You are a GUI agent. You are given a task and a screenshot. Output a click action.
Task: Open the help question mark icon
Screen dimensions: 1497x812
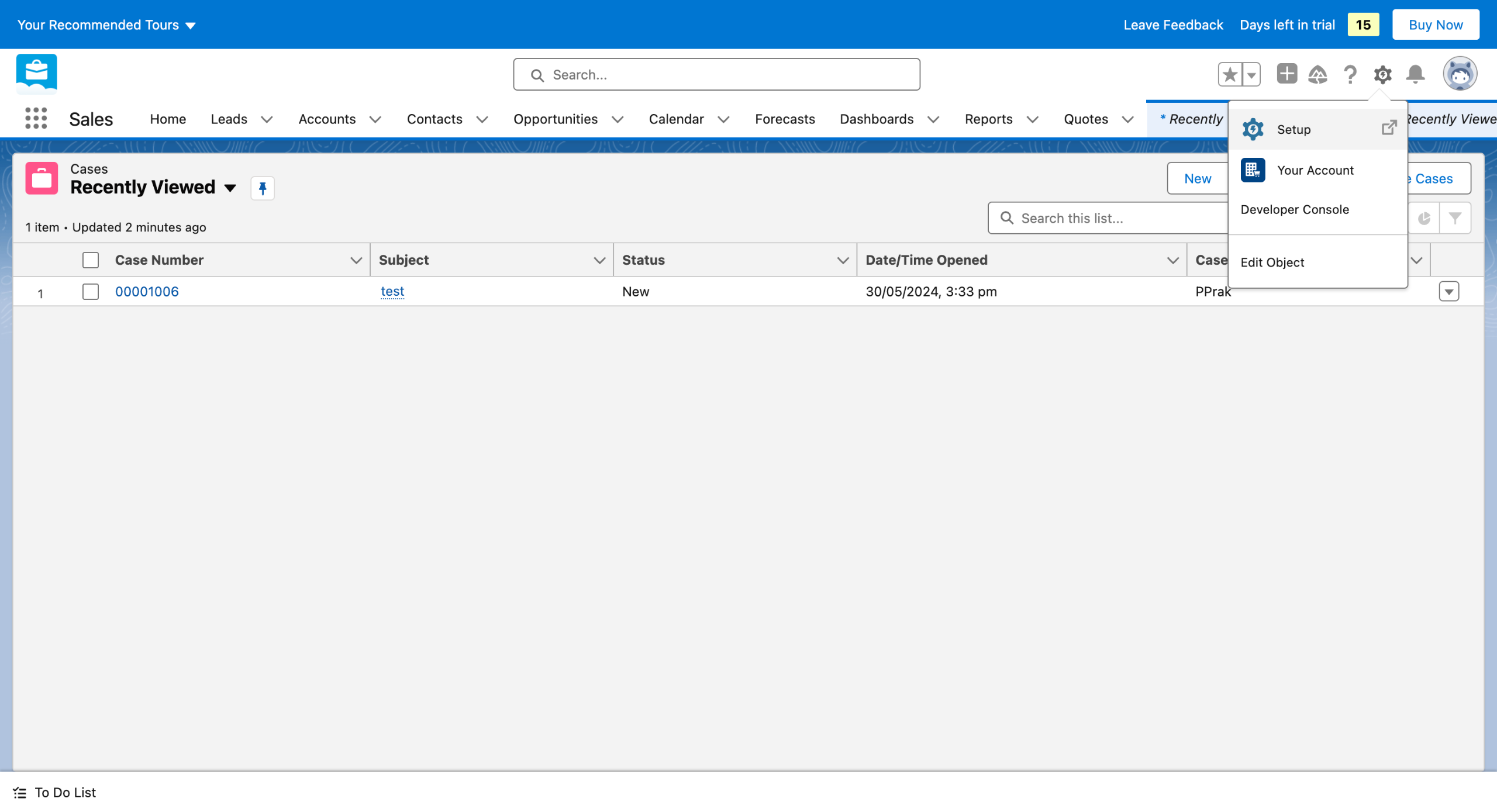coord(1350,74)
